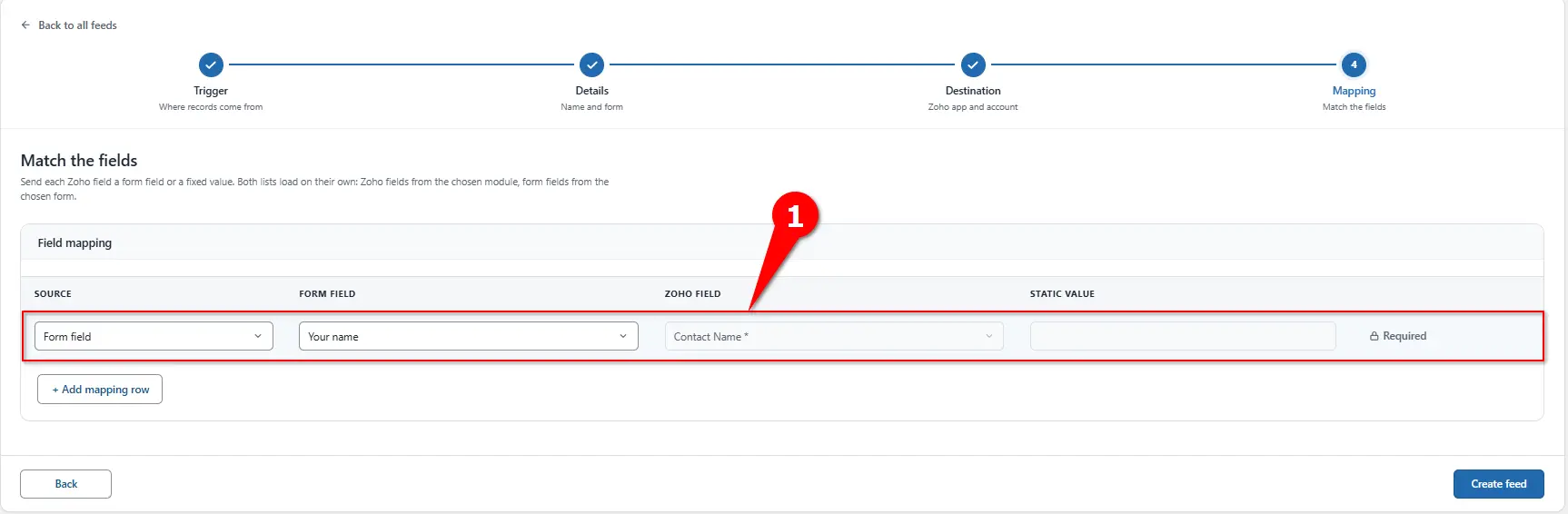Image resolution: width=1568 pixels, height=514 pixels.
Task: Click the Trigger step checkmark icon
Action: [211, 65]
